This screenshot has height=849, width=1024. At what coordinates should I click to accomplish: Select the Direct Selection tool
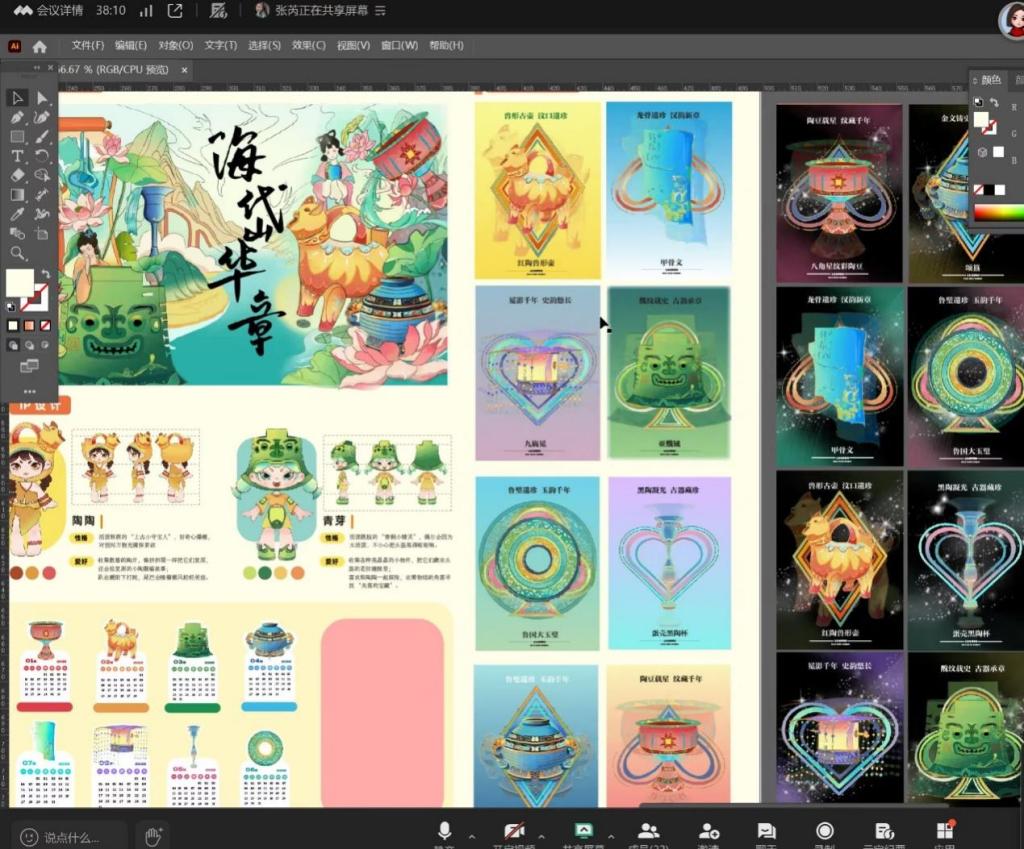click(x=42, y=98)
